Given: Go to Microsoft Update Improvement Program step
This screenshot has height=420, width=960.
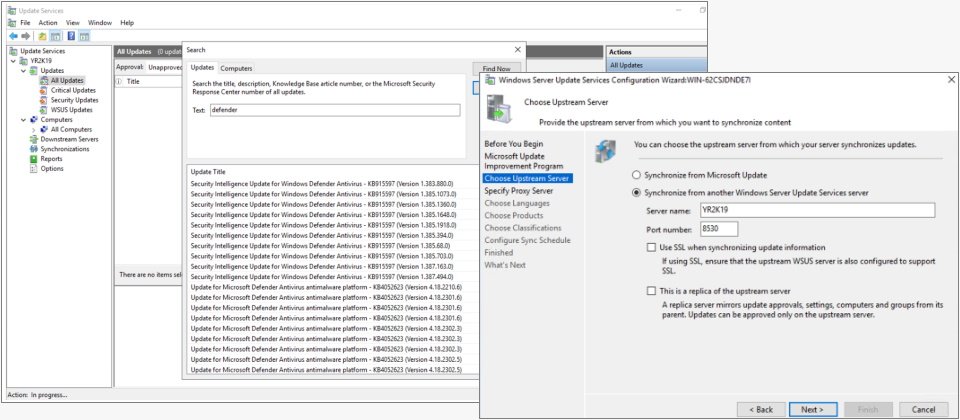Looking at the screenshot, I should [523, 161].
